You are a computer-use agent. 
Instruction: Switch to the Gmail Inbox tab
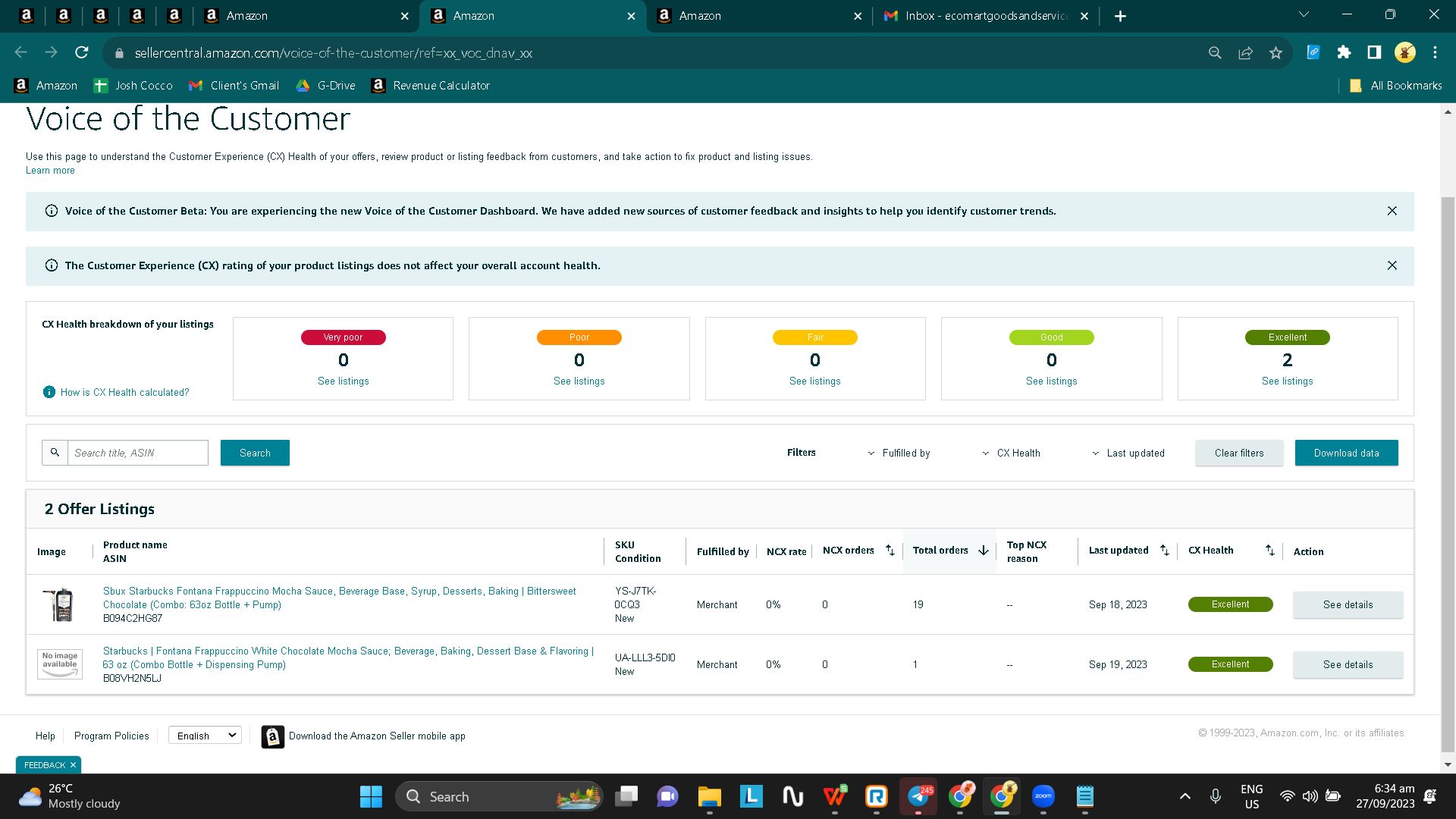pyautogui.click(x=986, y=16)
